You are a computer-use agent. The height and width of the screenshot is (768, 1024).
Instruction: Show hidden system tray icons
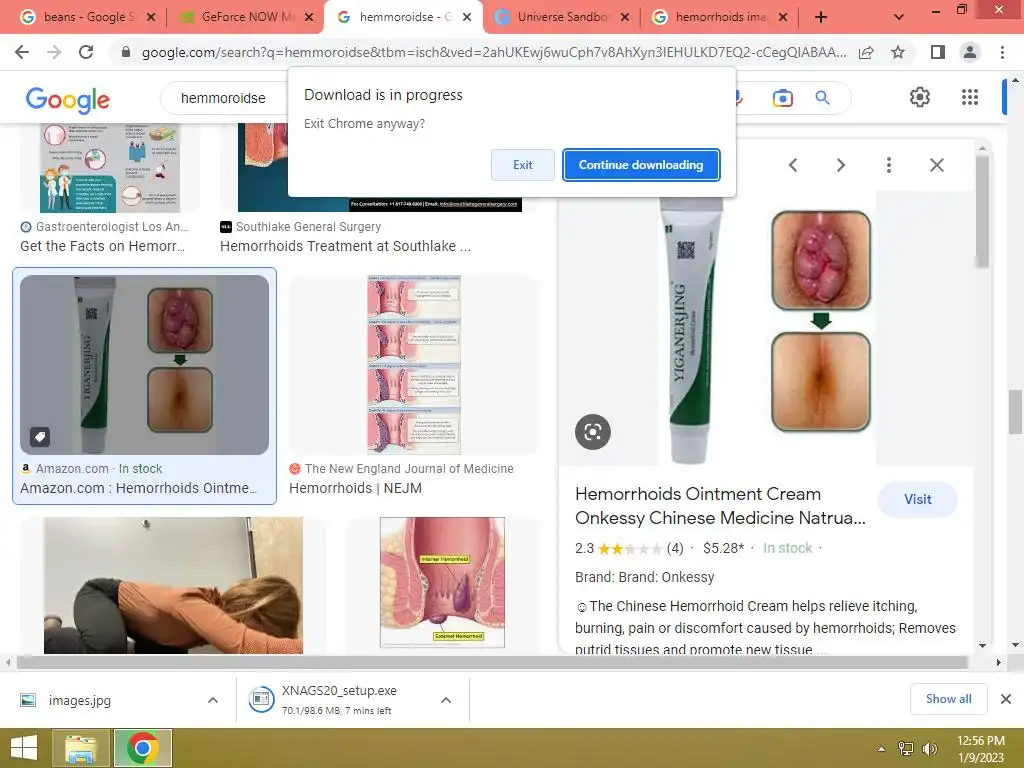click(882, 749)
